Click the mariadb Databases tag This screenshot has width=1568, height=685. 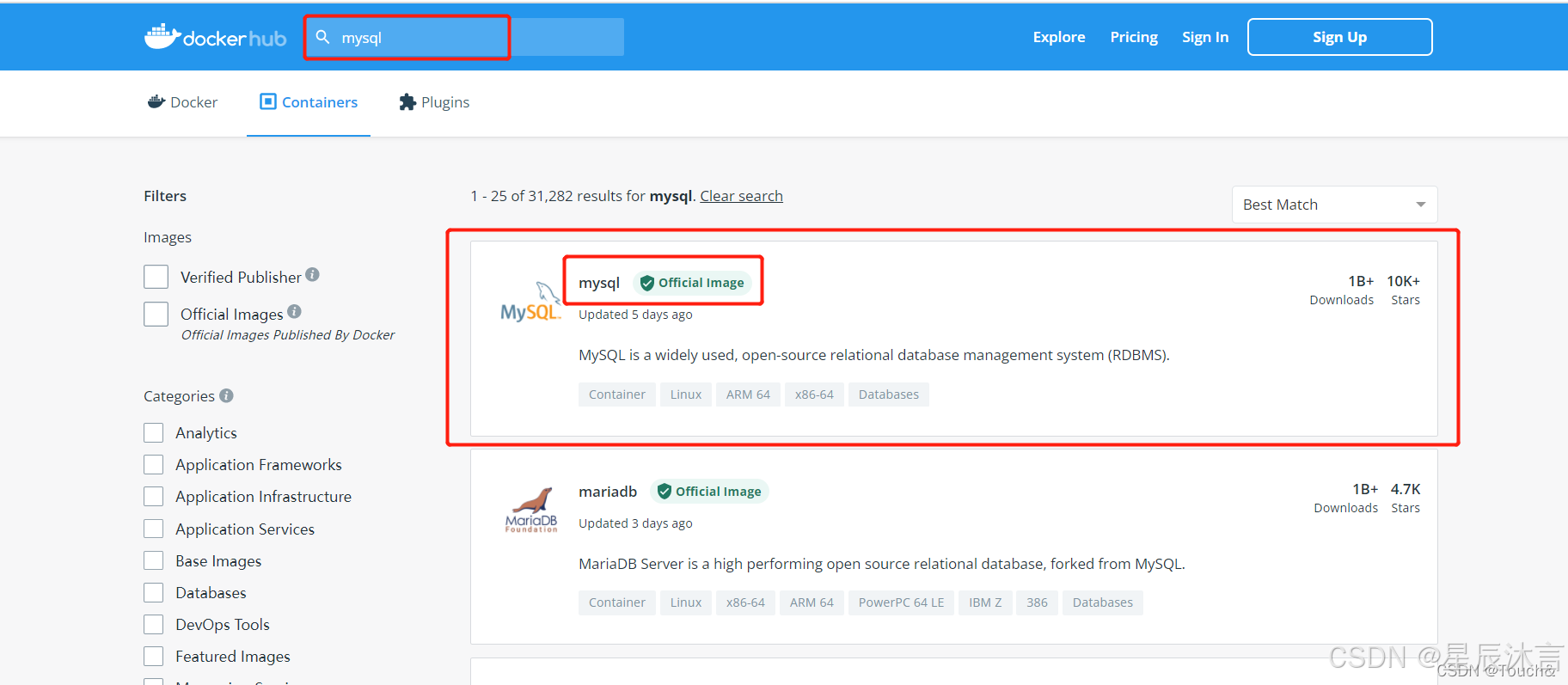[x=1103, y=602]
